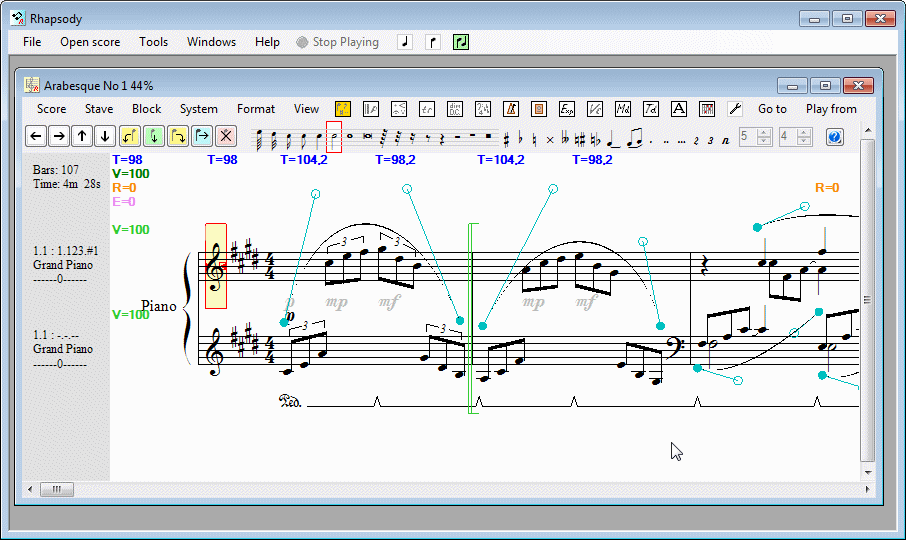Image resolution: width=906 pixels, height=540 pixels.
Task: Open the wrench settings tool
Action: coord(735,109)
